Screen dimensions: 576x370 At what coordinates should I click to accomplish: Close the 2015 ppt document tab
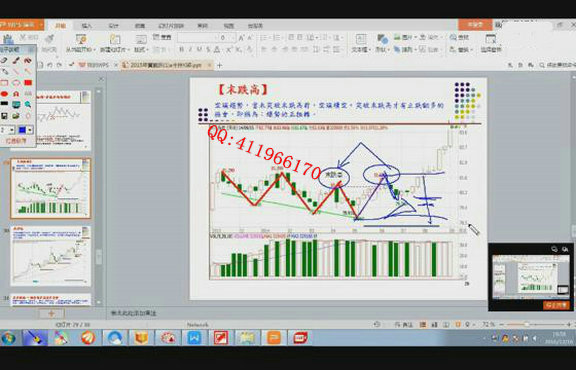[209, 65]
